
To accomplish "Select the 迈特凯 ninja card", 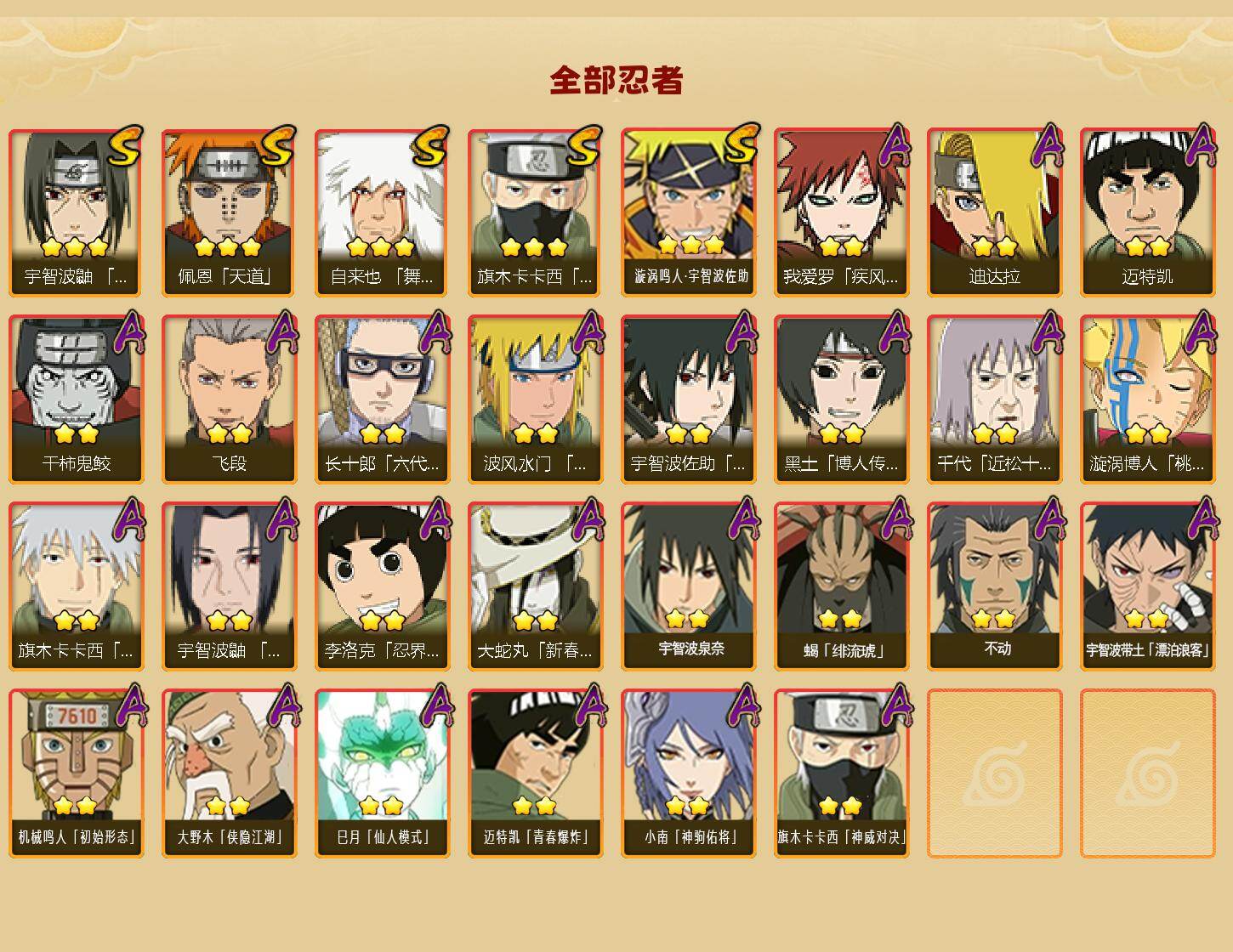I will point(1148,212).
